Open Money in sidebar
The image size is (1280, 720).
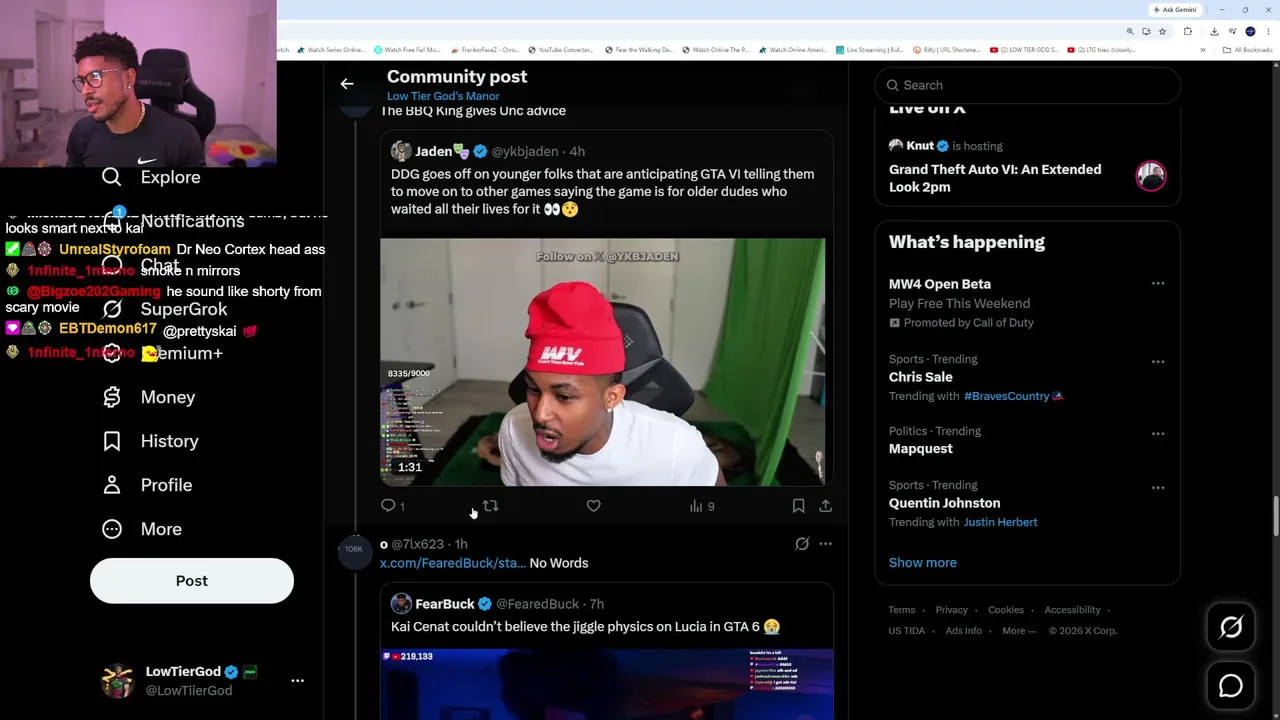click(168, 397)
